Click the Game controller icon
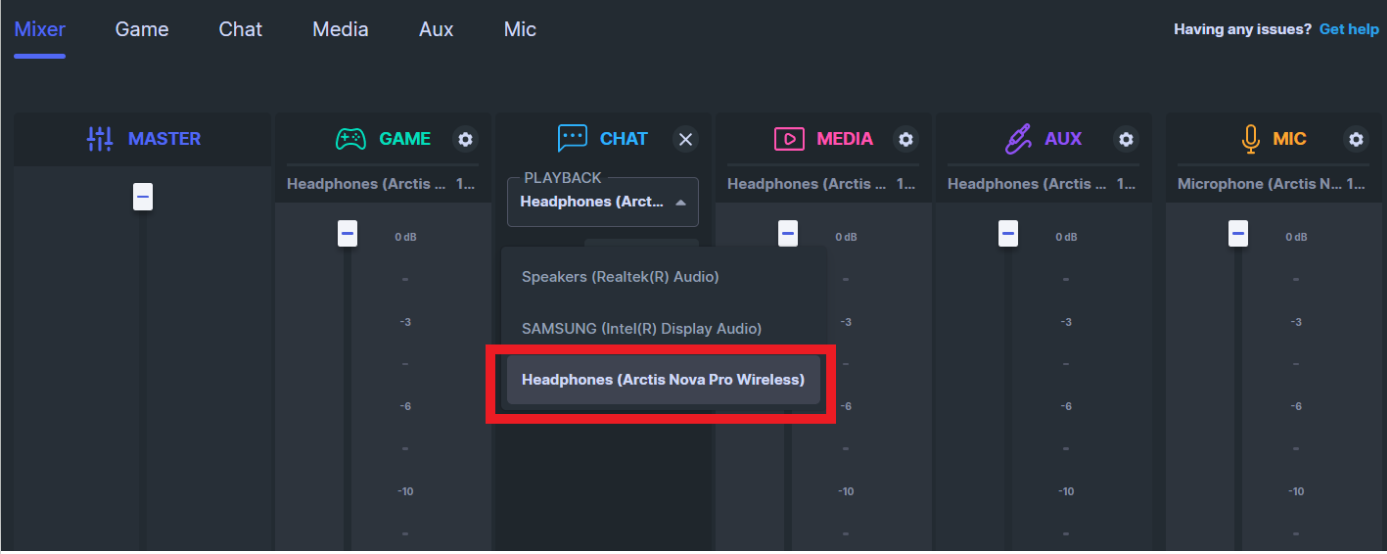The image size is (1387, 554). [350, 139]
